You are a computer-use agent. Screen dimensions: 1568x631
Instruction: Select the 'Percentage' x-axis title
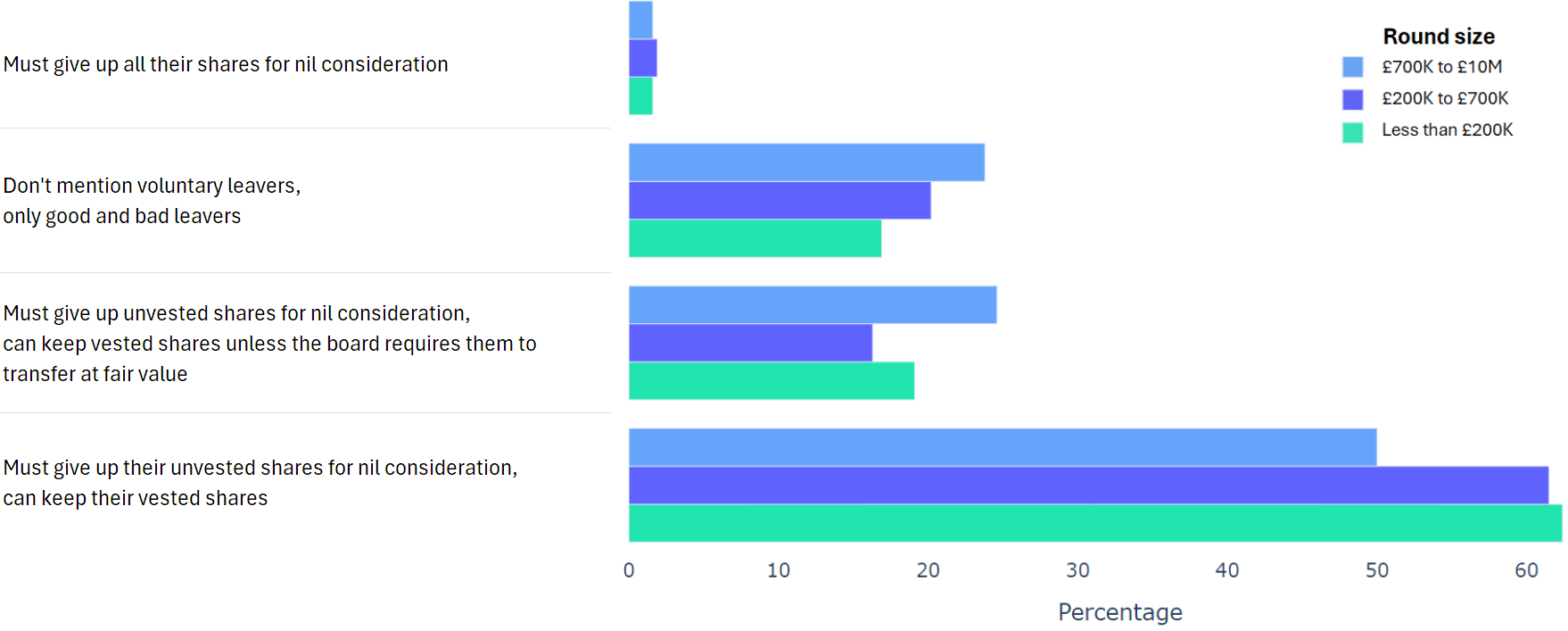(x=1119, y=612)
